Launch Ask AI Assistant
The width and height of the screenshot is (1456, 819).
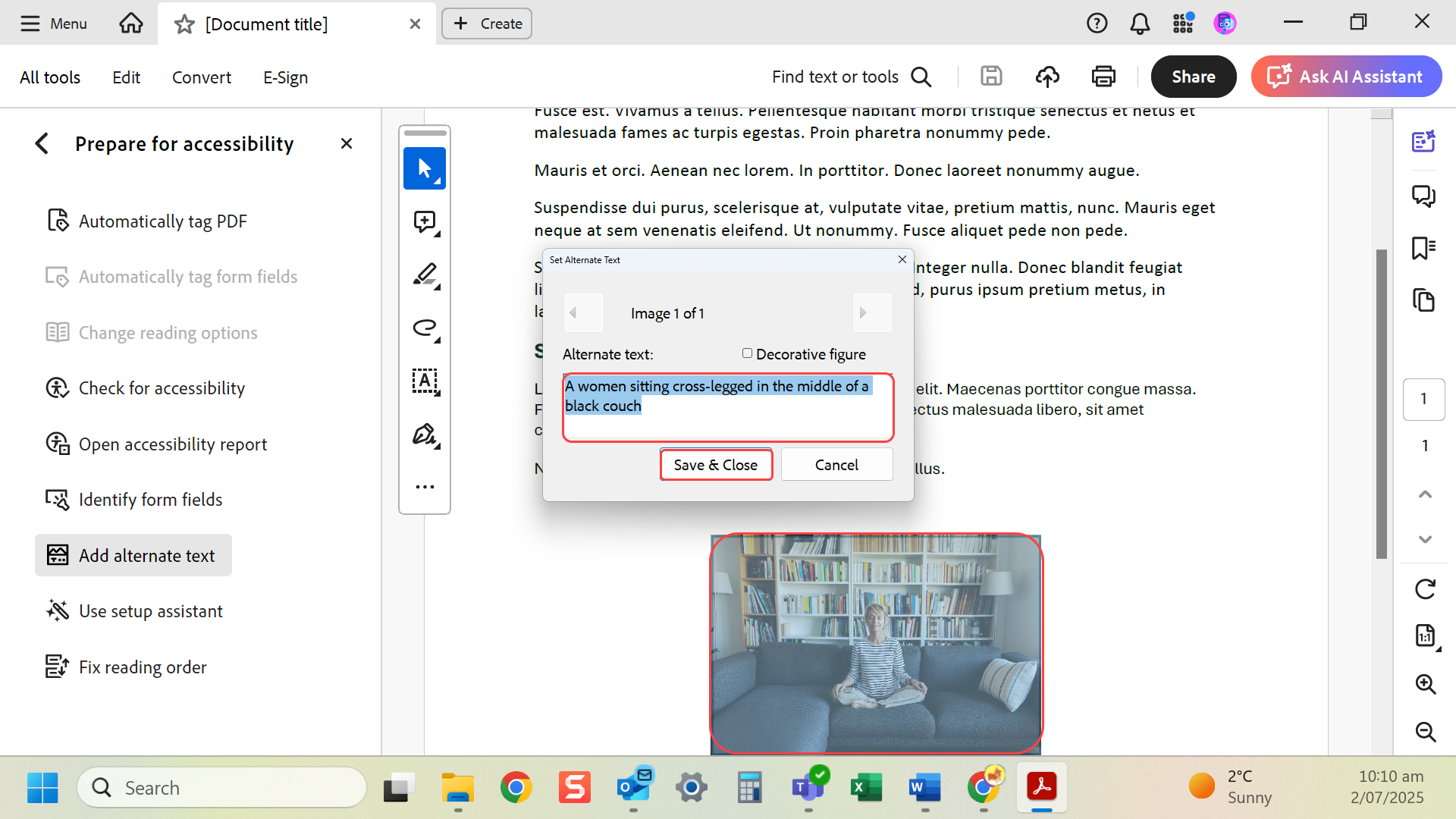1346,77
